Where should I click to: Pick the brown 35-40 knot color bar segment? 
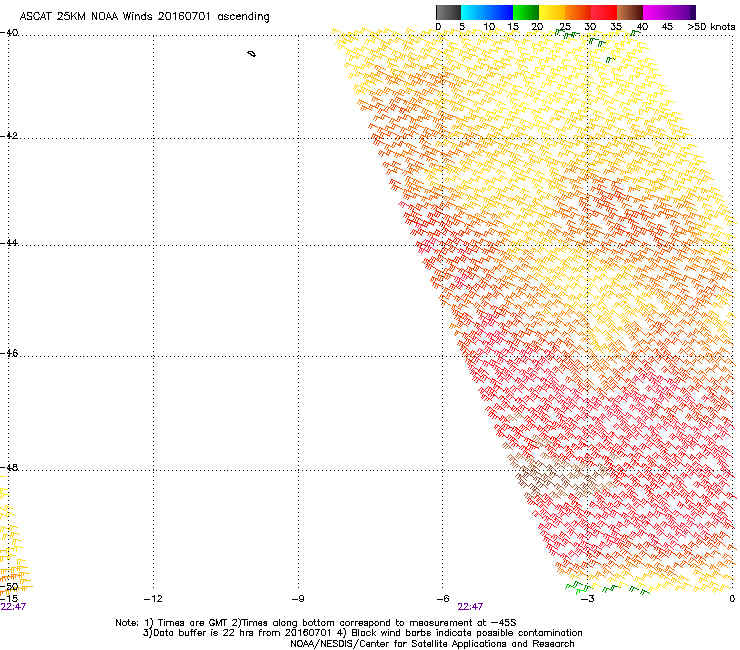[630, 12]
